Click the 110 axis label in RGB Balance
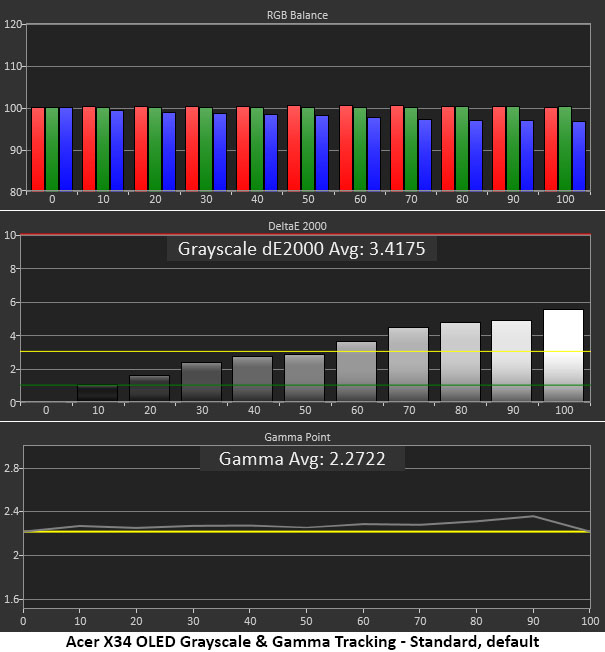 (x=12, y=66)
